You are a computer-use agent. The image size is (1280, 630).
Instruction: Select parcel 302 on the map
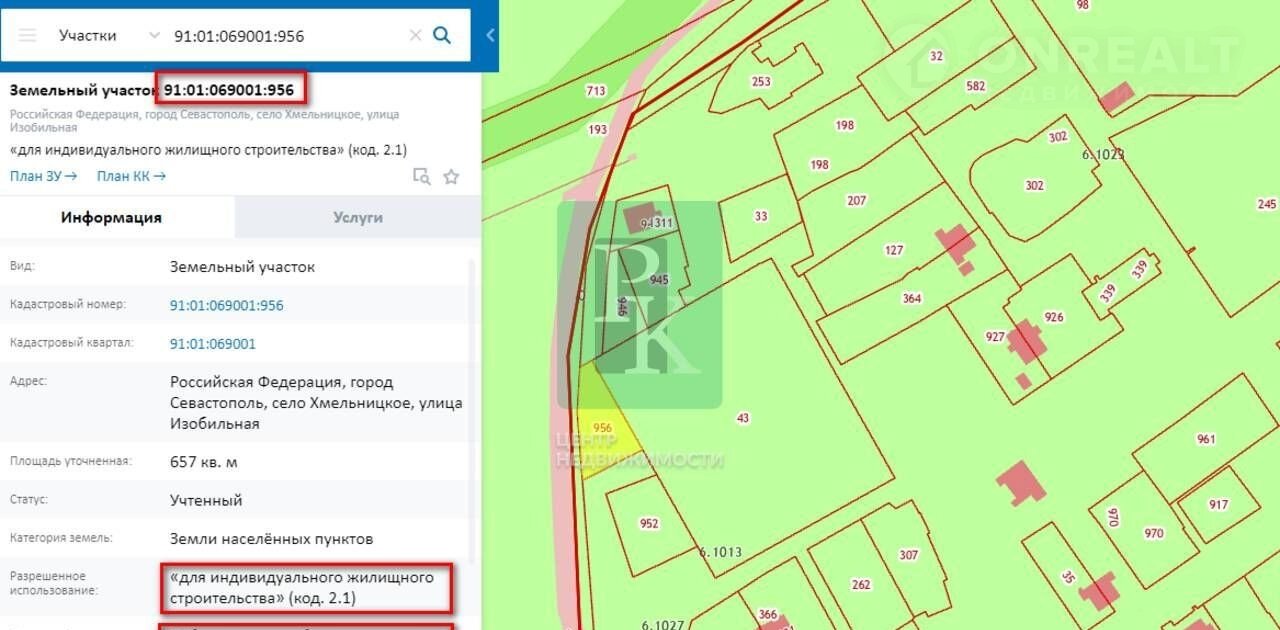click(1034, 185)
